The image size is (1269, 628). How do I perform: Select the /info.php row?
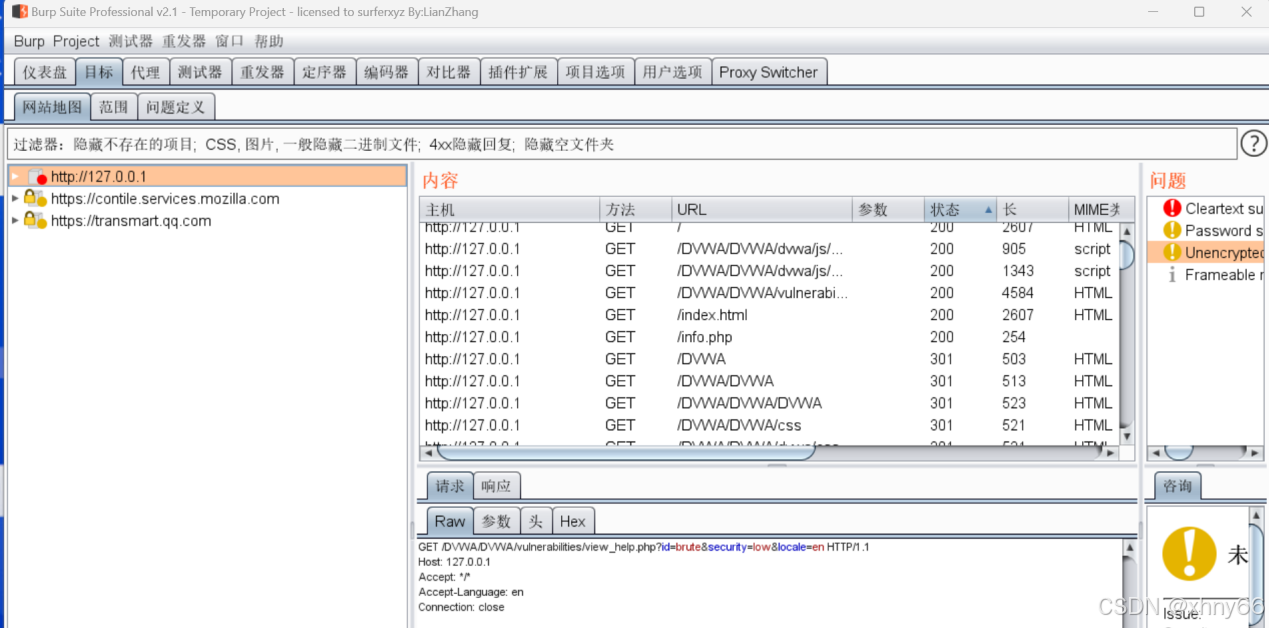[x=769, y=337]
